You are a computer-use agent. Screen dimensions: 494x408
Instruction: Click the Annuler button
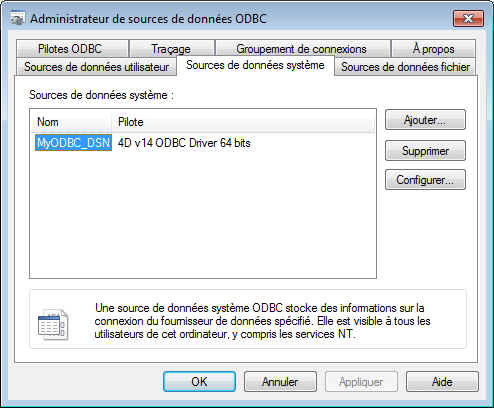(x=280, y=381)
